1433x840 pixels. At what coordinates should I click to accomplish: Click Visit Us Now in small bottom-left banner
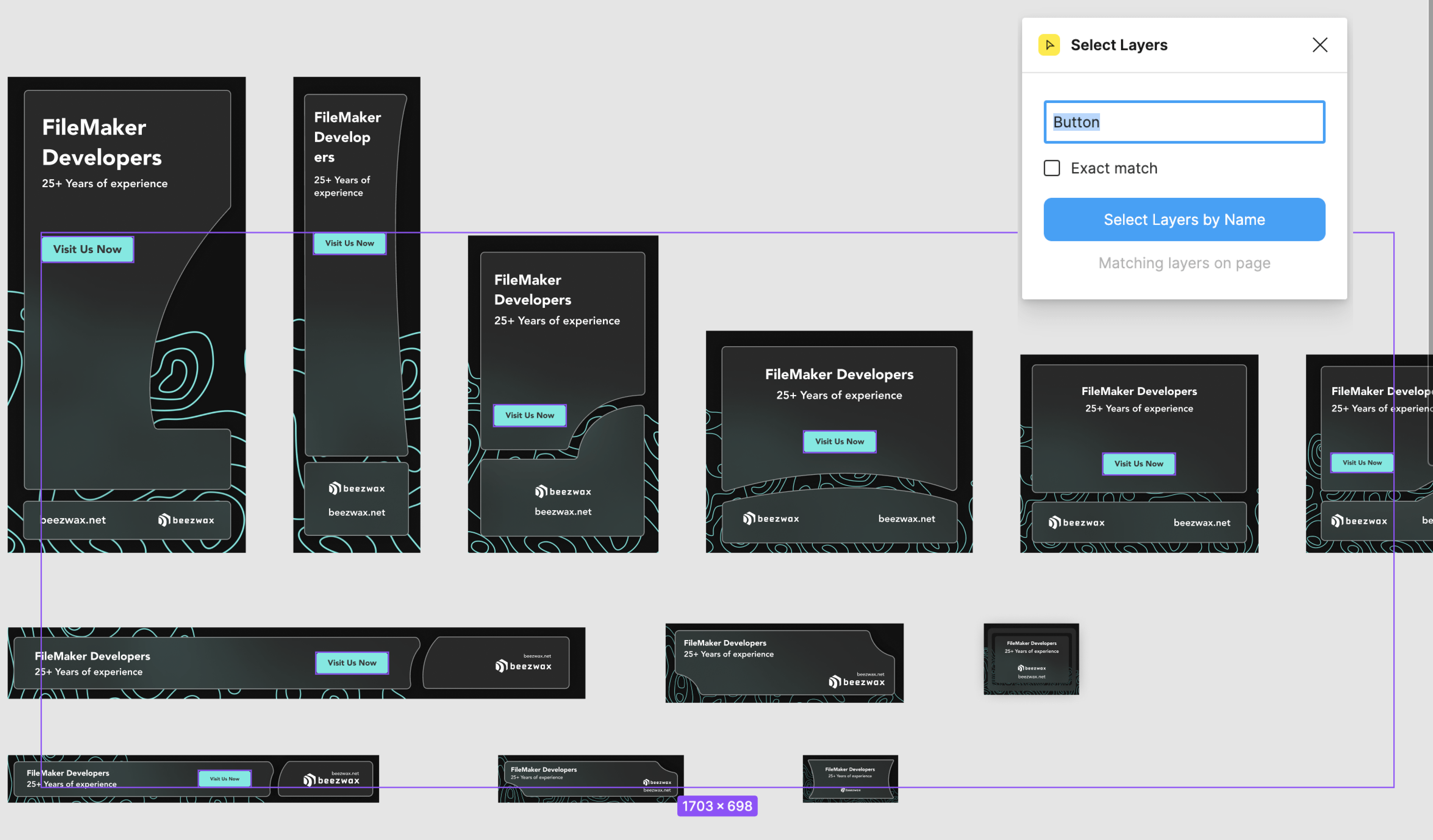224,779
